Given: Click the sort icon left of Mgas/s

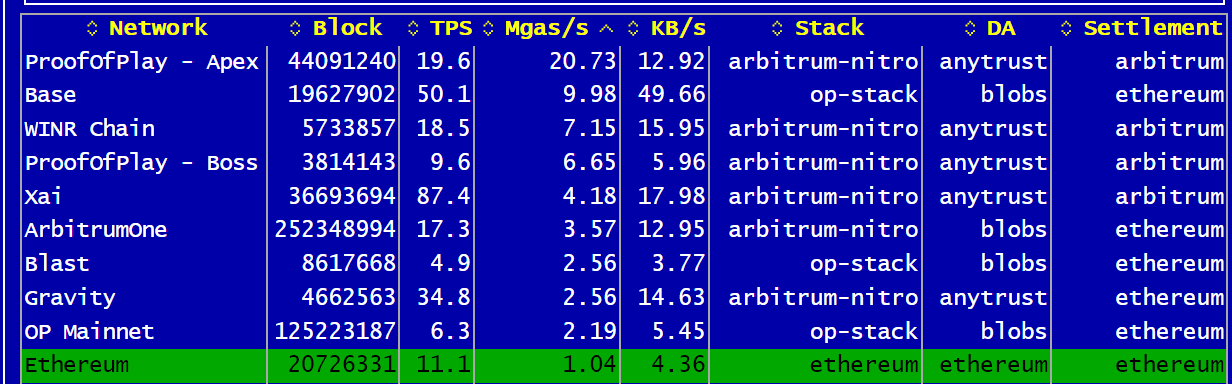Looking at the screenshot, I should [489, 28].
